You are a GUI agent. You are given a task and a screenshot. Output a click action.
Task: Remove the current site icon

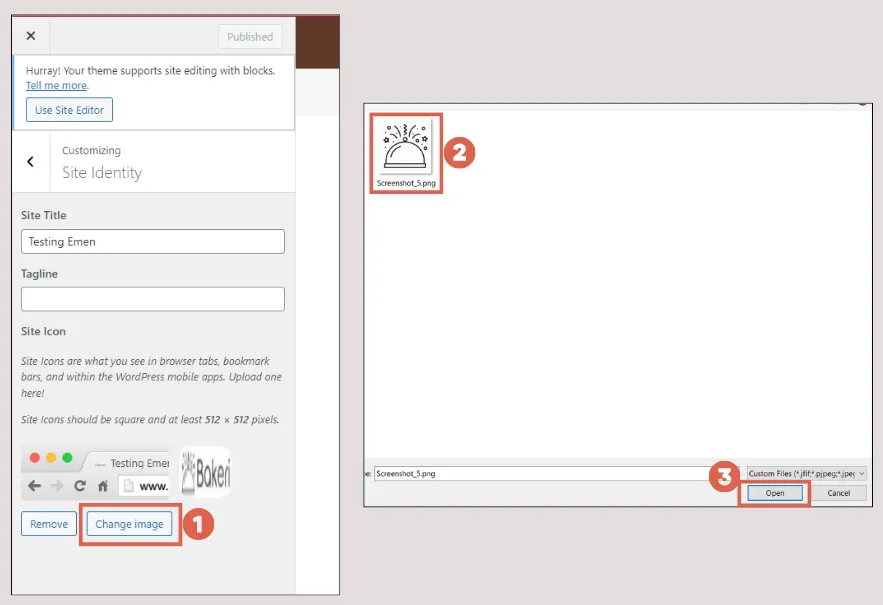(48, 523)
